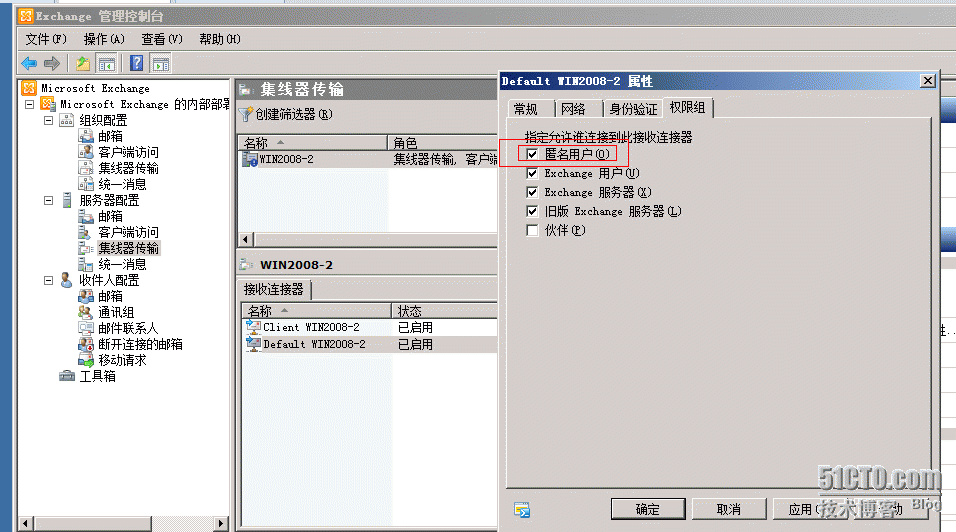Open 客户端访问 under 服务器配置
Screen dimensions: 956x532
click(128, 232)
